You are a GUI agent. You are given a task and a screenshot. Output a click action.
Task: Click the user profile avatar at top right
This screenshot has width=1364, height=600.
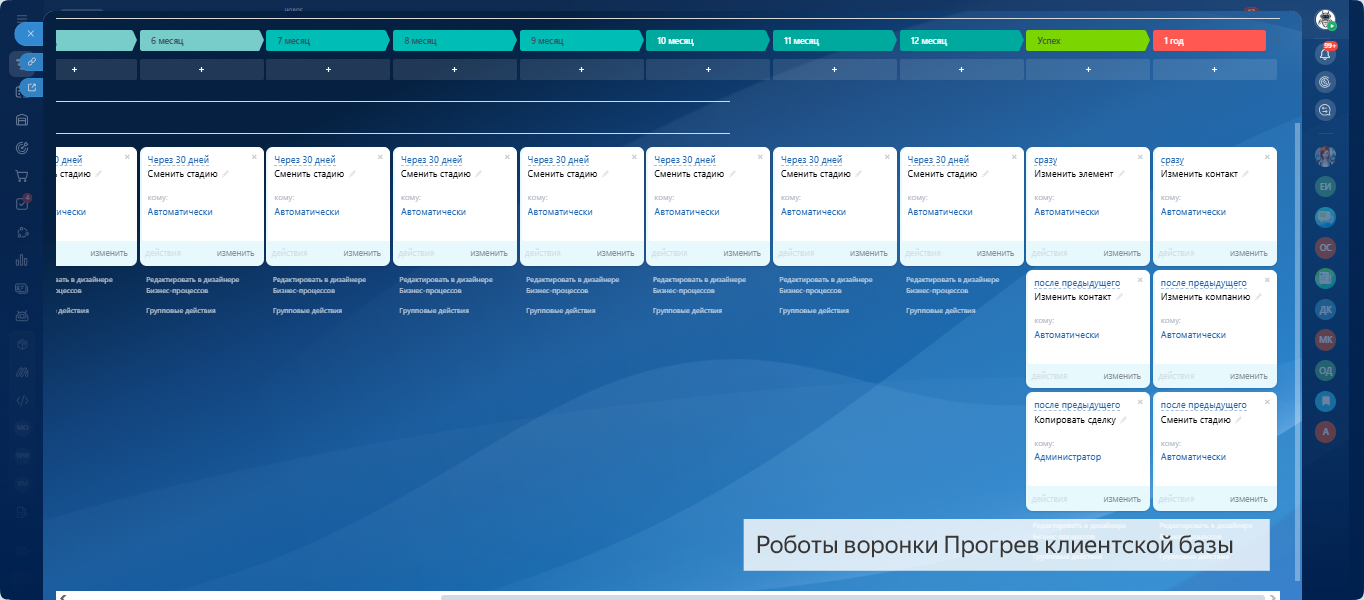pyautogui.click(x=1326, y=21)
